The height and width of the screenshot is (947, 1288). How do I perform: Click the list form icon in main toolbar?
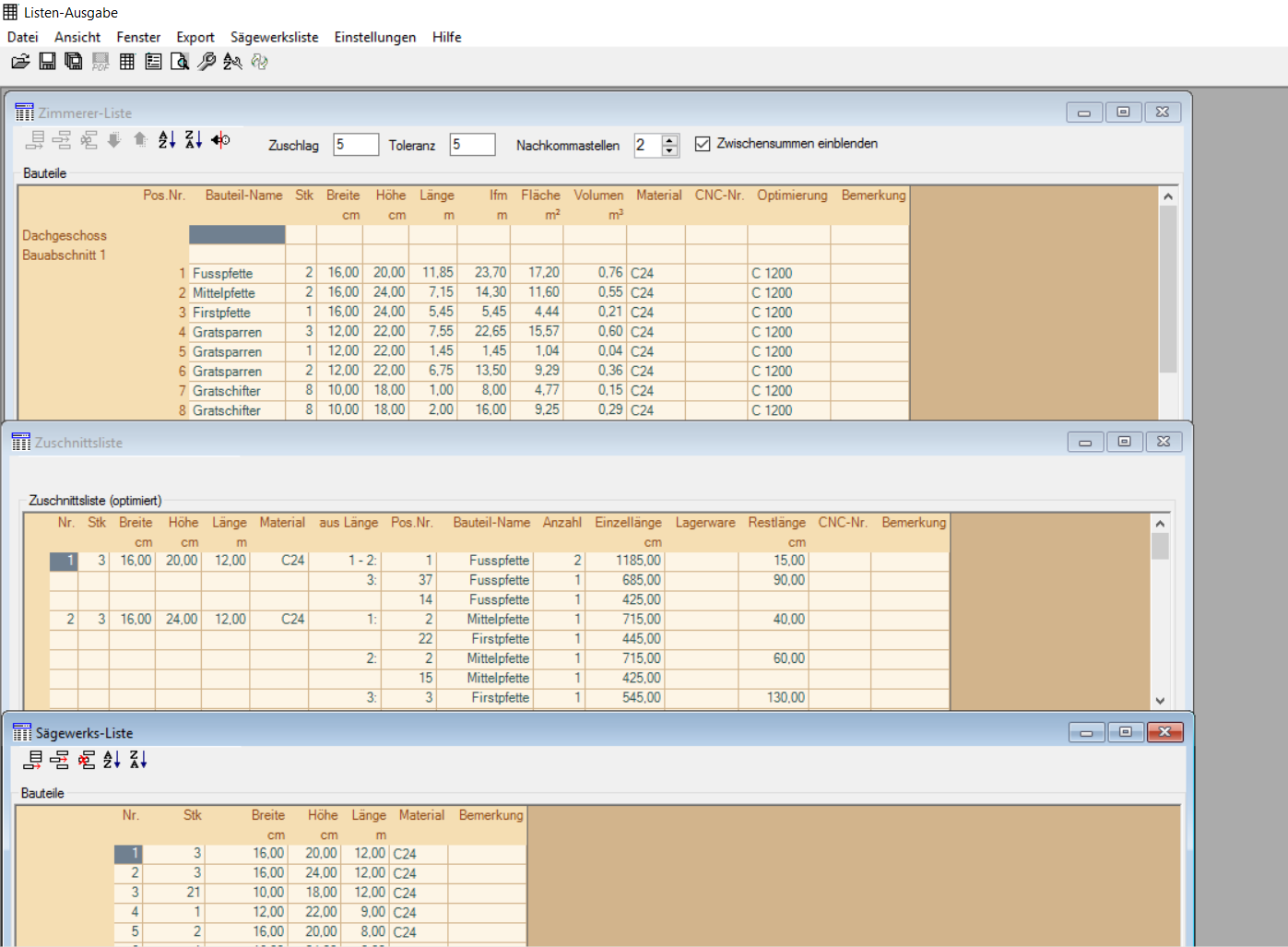click(x=153, y=62)
